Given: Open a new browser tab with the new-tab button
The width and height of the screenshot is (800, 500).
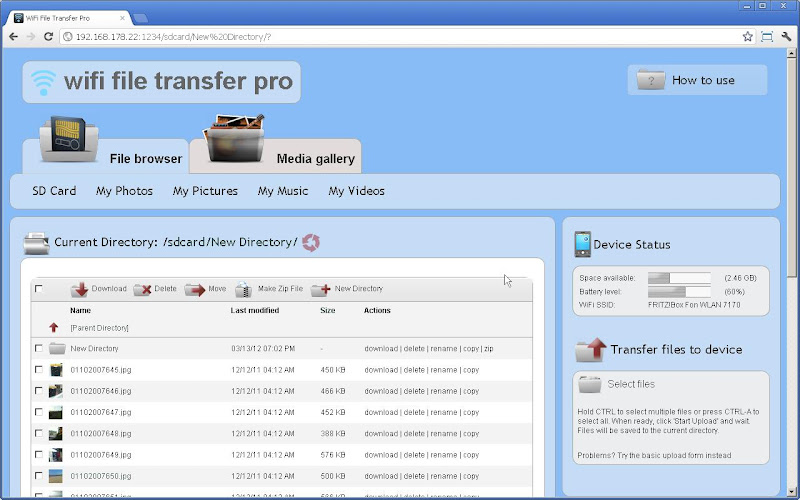Looking at the screenshot, I should [x=140, y=18].
